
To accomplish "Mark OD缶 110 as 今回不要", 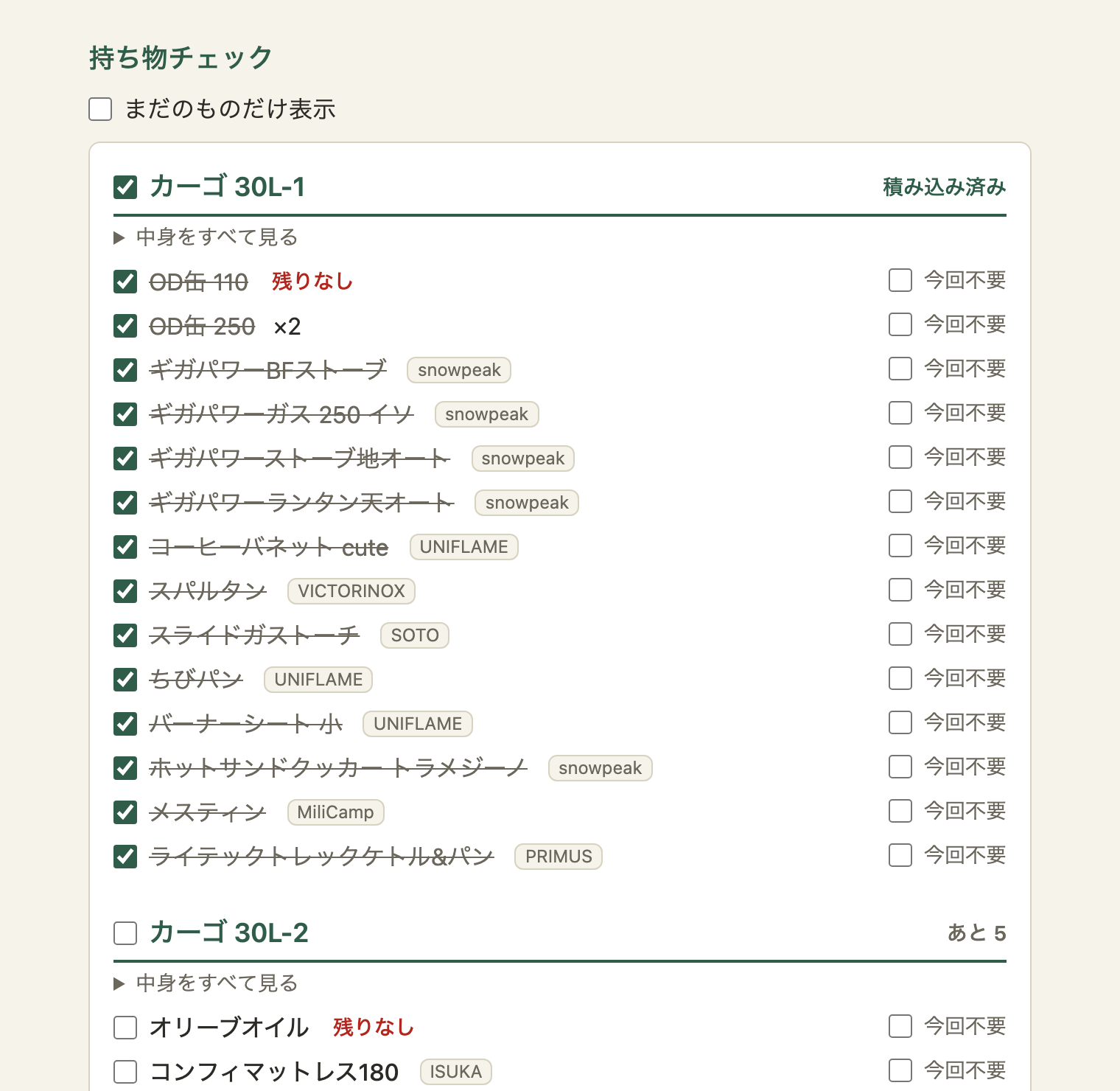I will [900, 280].
